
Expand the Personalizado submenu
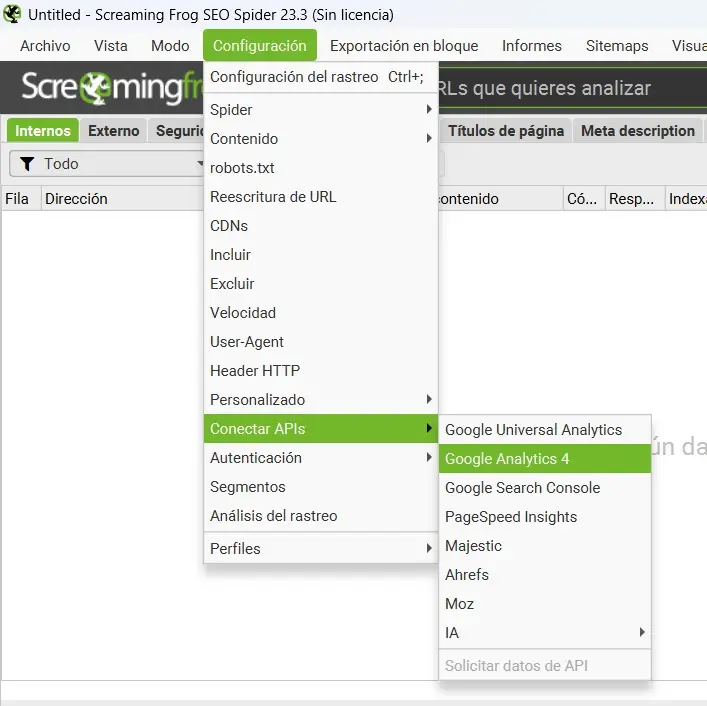pyautogui.click(x=321, y=399)
